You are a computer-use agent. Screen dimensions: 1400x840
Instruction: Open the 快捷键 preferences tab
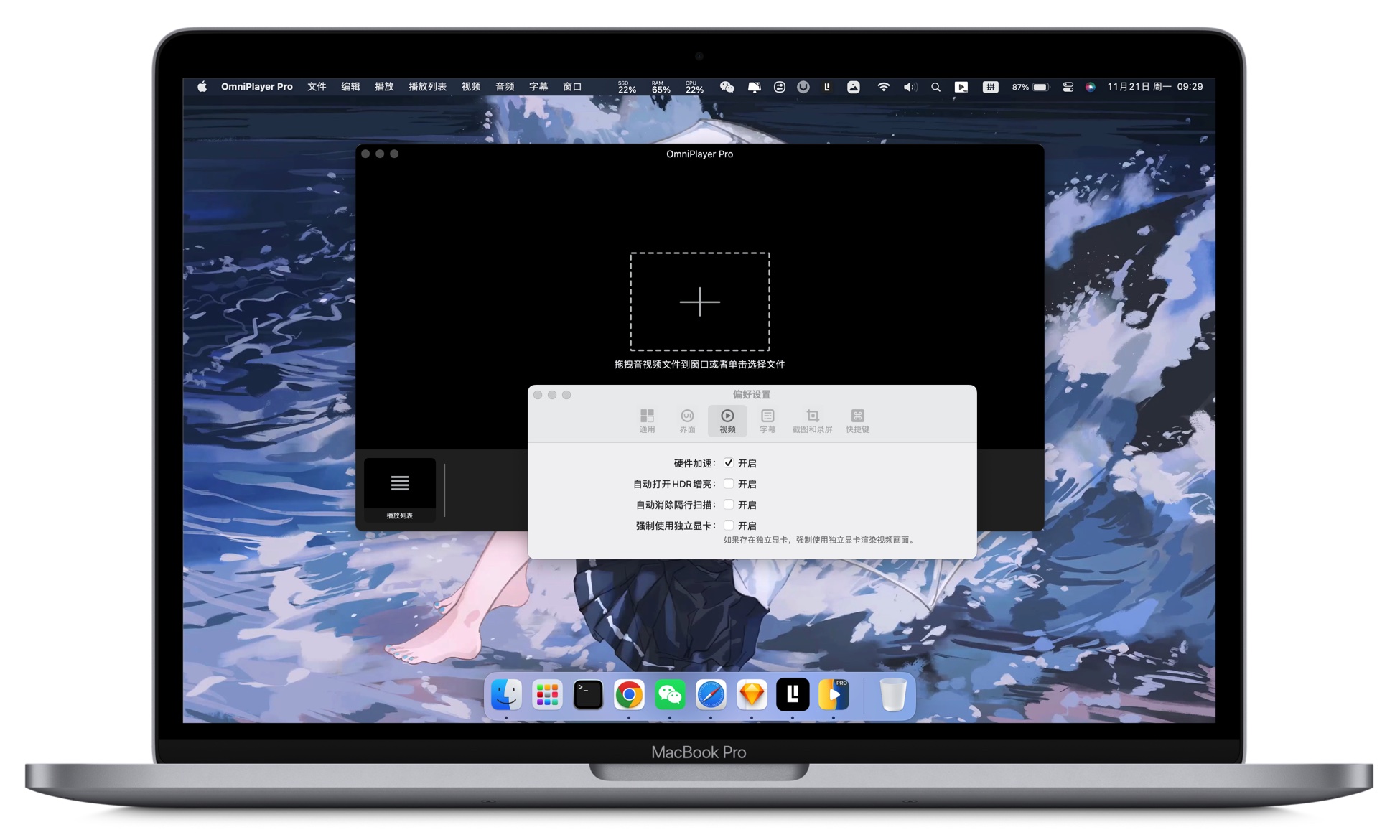[857, 421]
